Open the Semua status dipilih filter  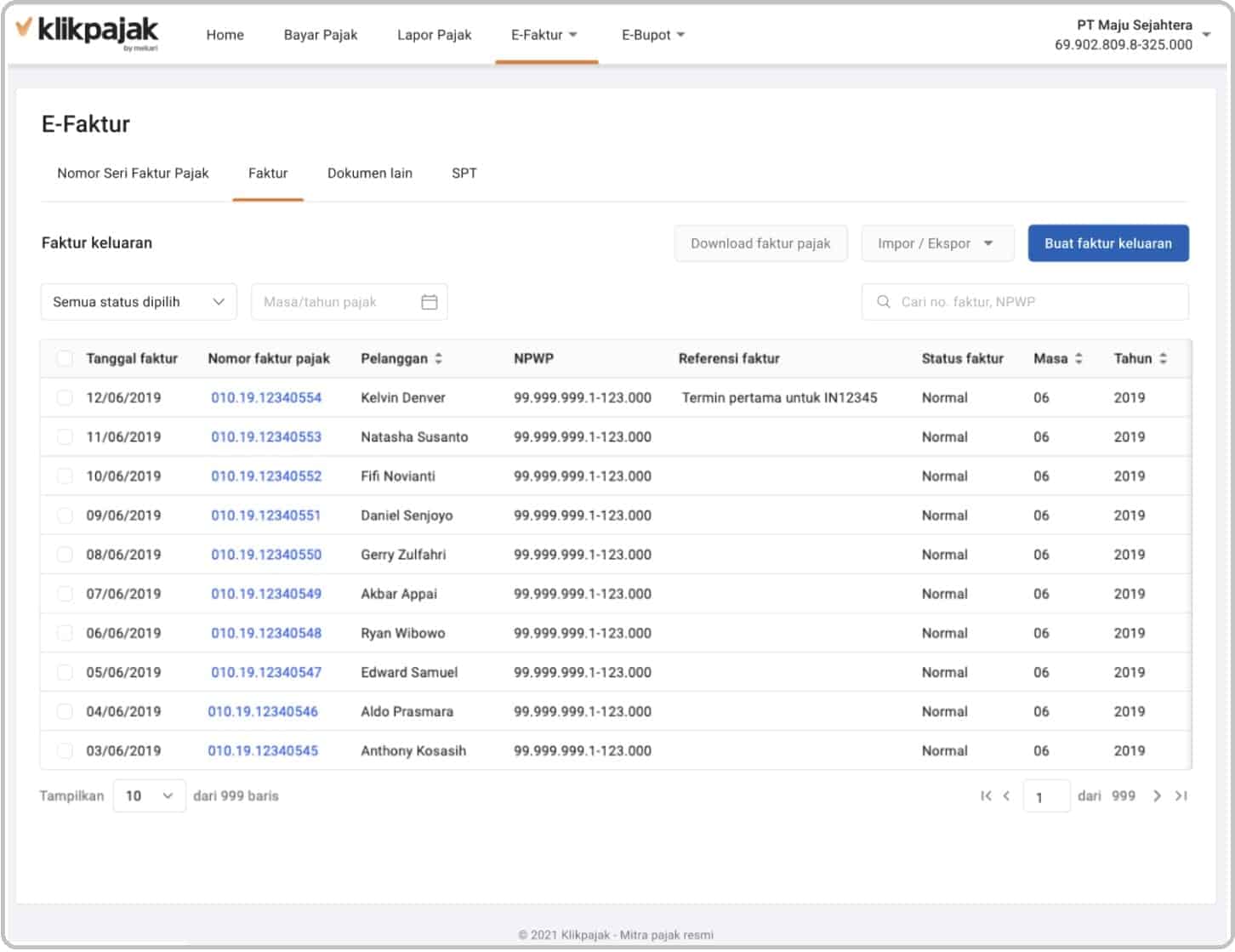(138, 301)
